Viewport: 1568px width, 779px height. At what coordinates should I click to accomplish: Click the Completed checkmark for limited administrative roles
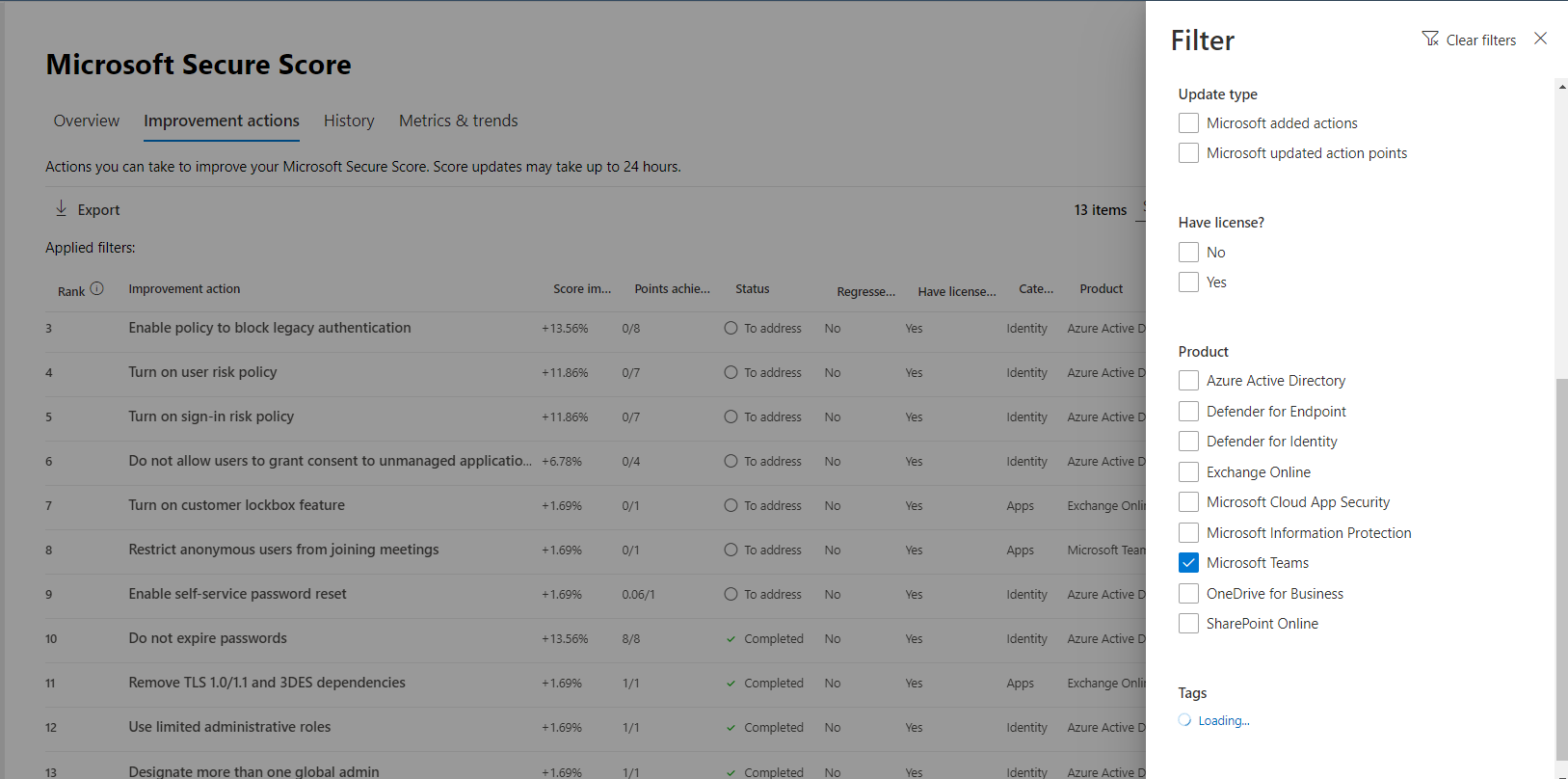[x=731, y=728]
